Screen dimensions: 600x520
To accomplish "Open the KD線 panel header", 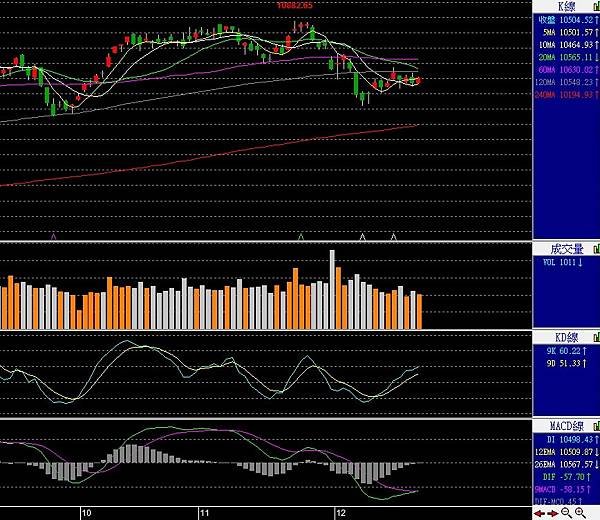I will click(567, 337).
